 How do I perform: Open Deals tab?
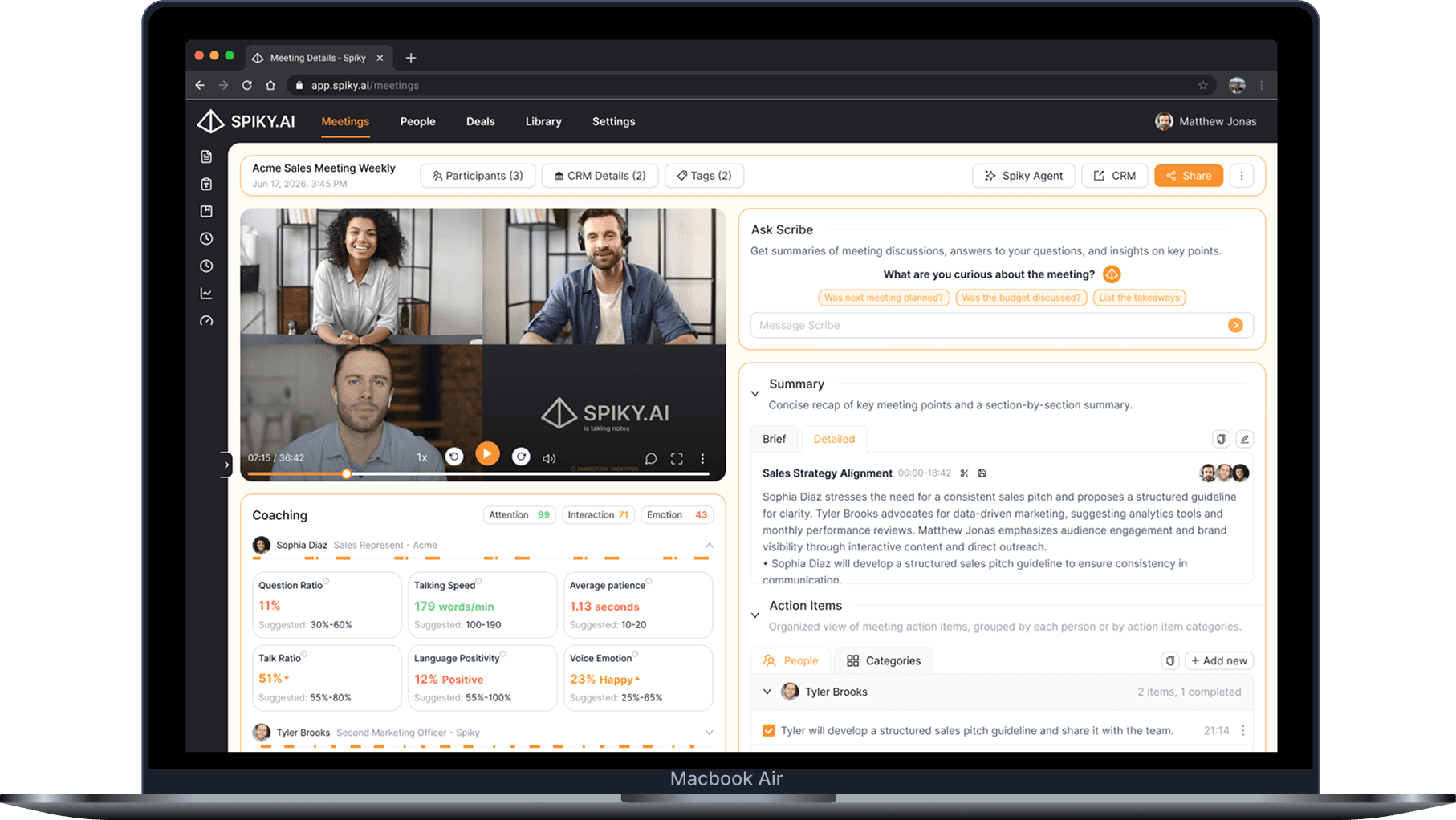(x=480, y=121)
